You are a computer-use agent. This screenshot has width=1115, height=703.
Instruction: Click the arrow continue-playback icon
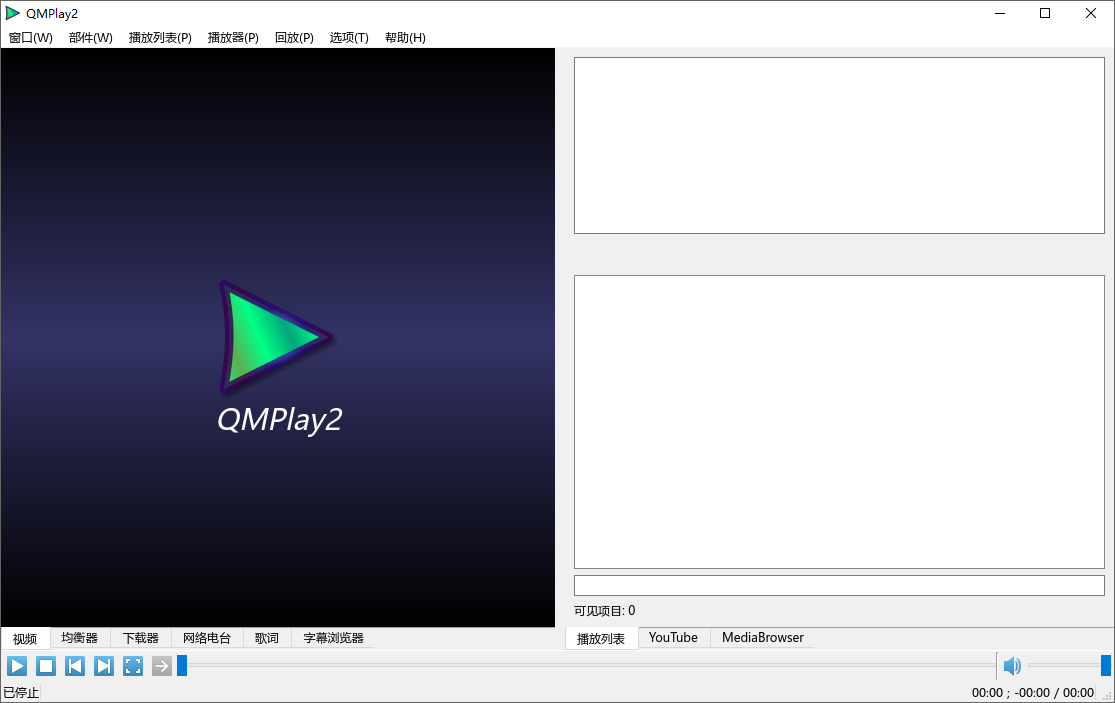[161, 666]
